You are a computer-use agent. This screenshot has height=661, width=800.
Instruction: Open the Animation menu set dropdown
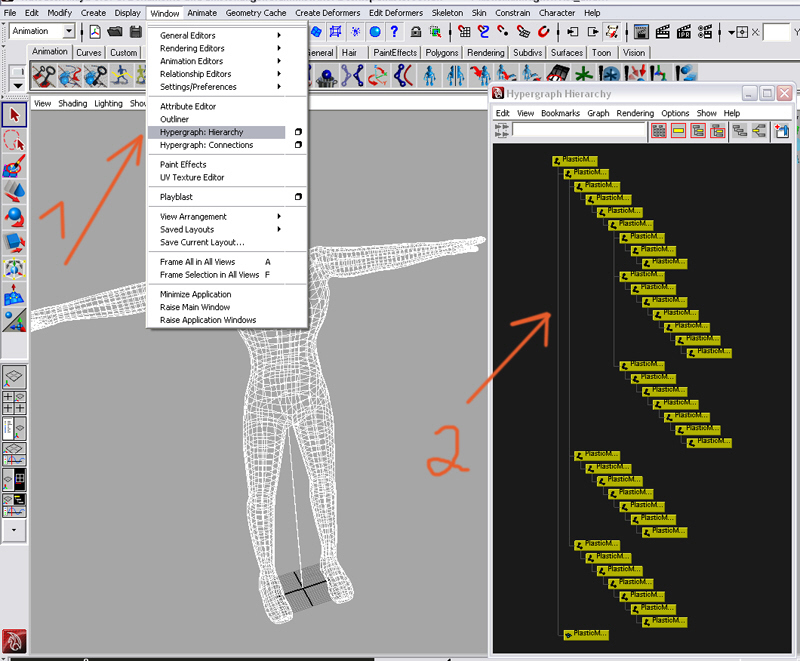pyautogui.click(x=68, y=31)
